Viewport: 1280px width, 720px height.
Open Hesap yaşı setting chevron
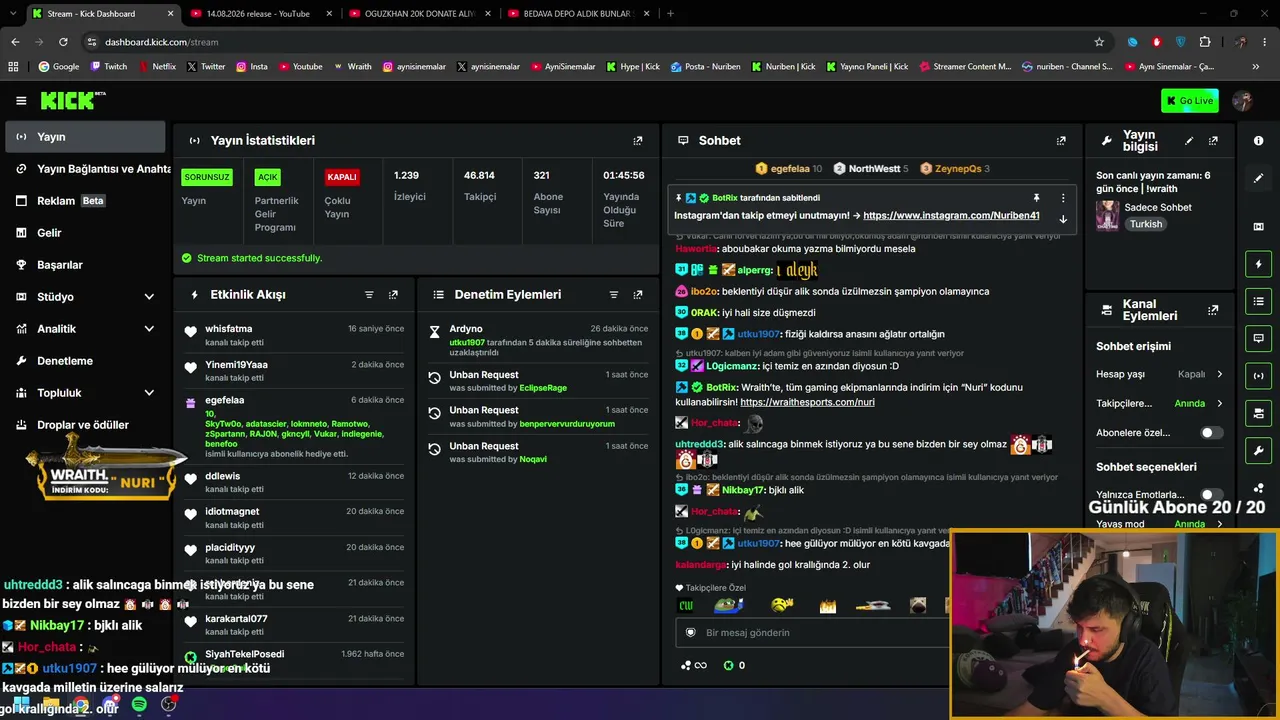point(1219,374)
